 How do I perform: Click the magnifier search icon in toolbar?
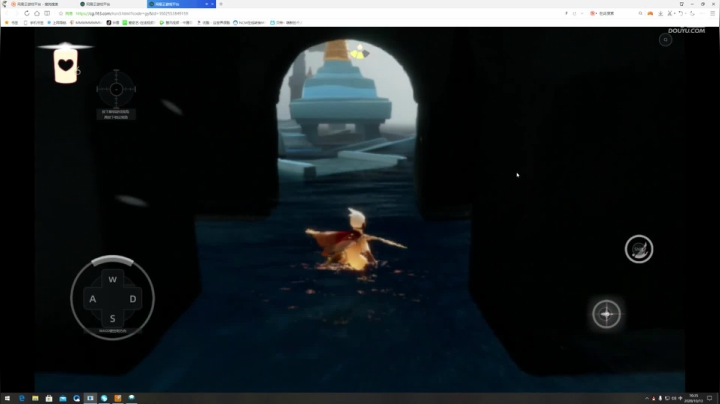(x=641, y=13)
